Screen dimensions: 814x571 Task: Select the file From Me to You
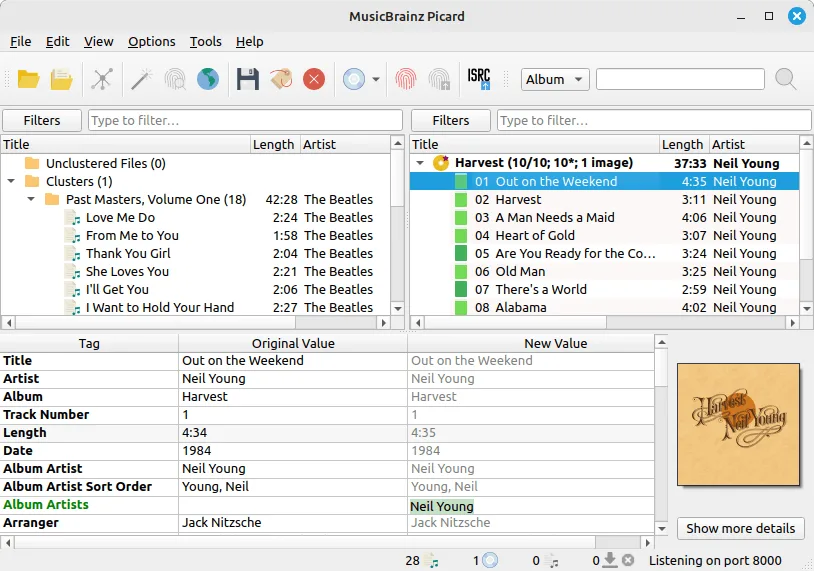click(x=196, y=236)
